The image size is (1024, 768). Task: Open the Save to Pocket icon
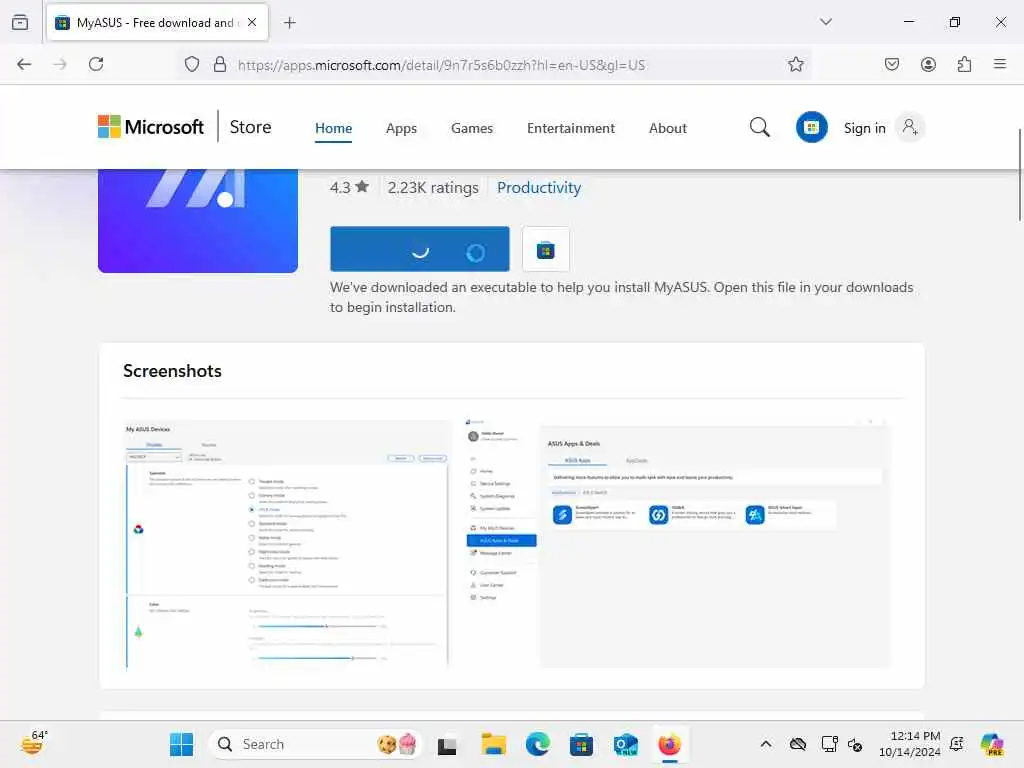[x=891, y=64]
